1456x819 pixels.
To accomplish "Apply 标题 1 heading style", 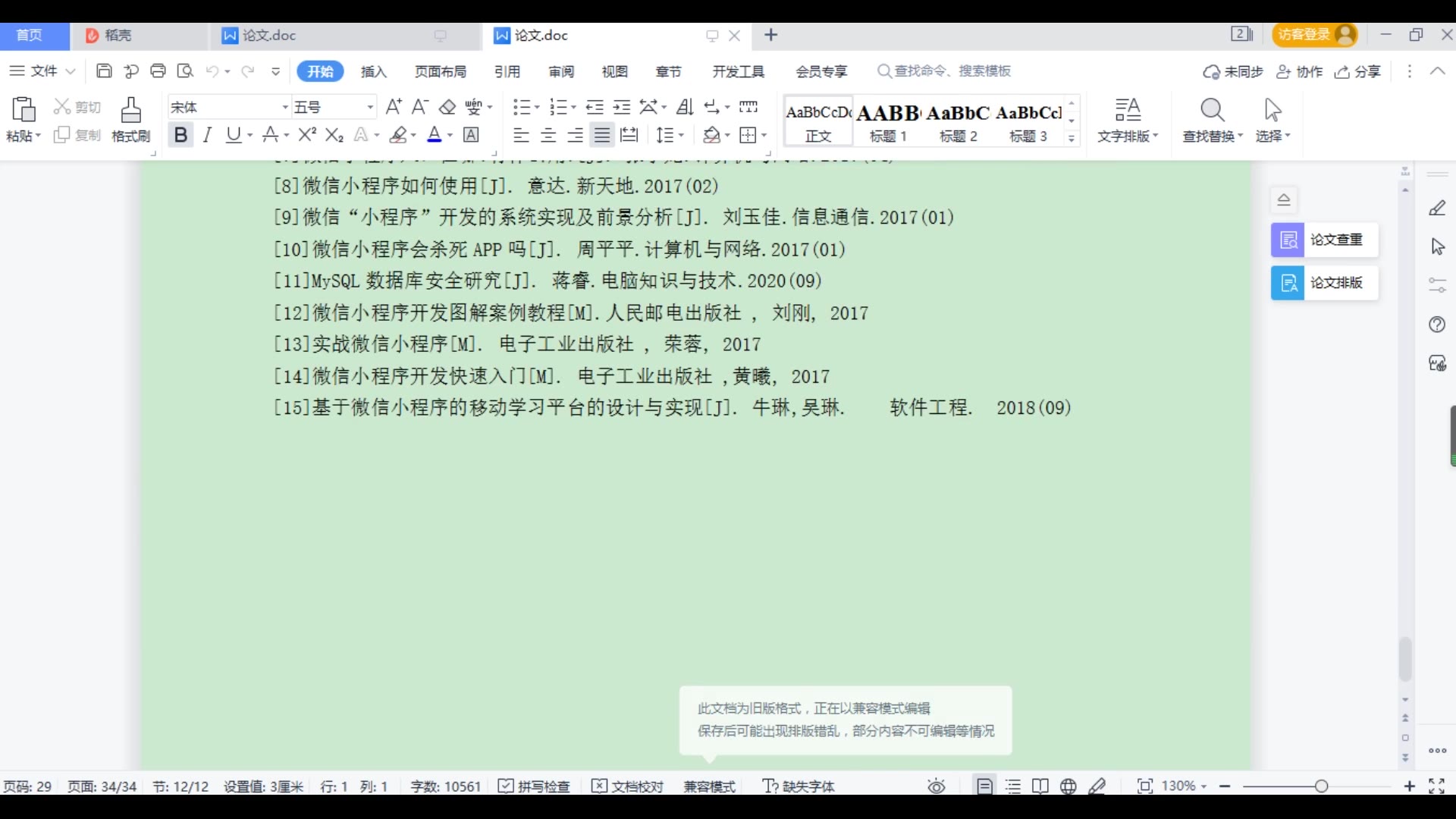I will 888,121.
